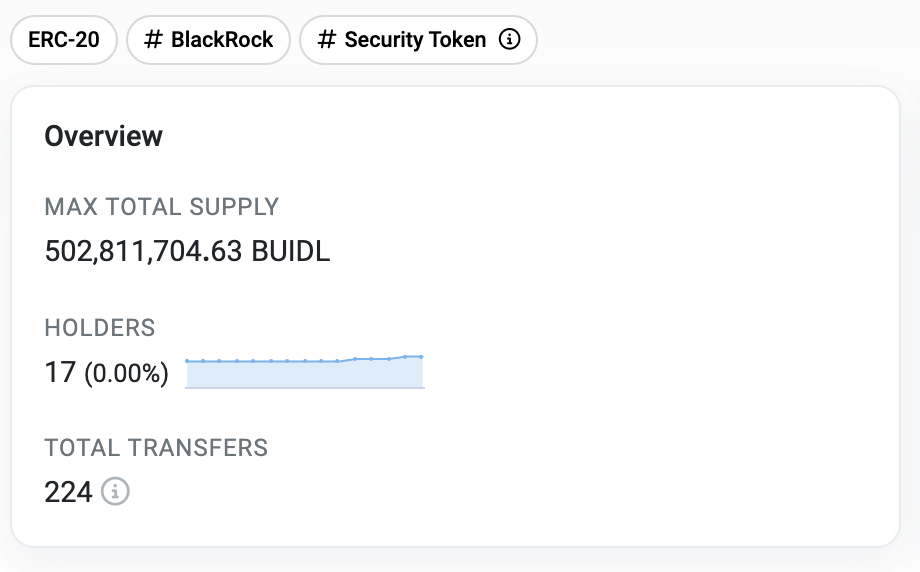Click the 502,811,704.63 supply figure
Viewport: 920px width, 572px height.
click(x=143, y=251)
